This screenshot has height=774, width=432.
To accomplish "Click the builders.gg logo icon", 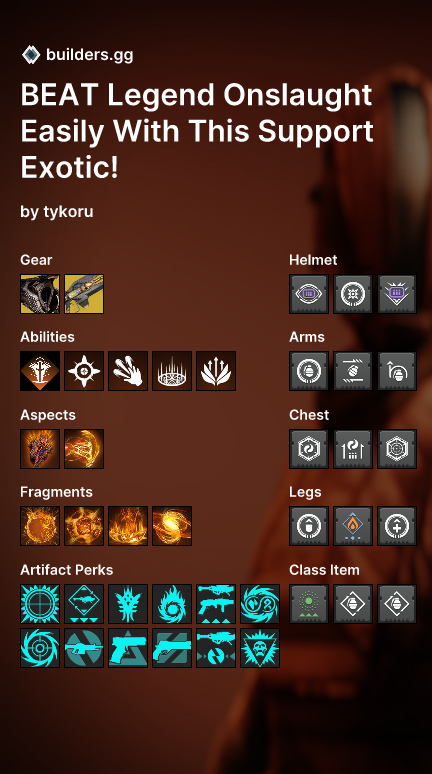I will [x=31, y=55].
